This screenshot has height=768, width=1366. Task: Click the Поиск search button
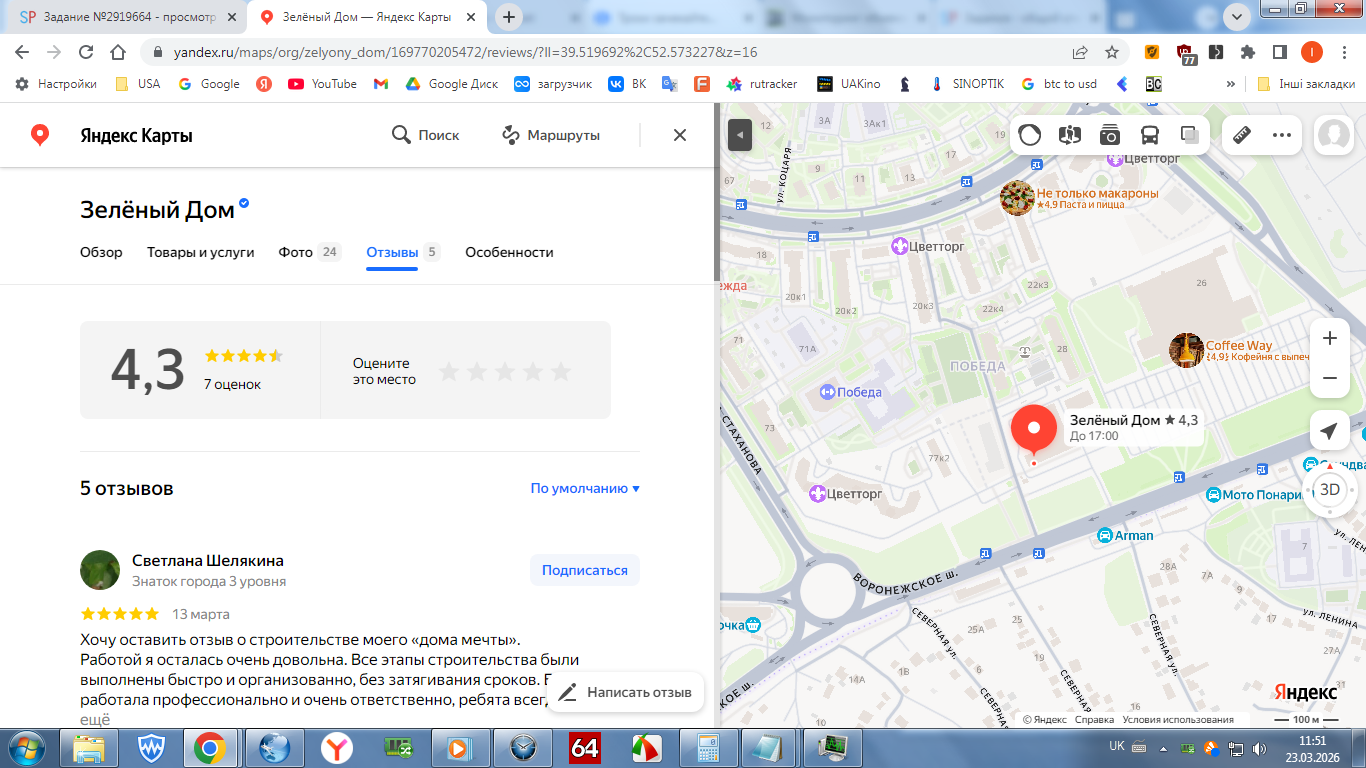coord(426,135)
